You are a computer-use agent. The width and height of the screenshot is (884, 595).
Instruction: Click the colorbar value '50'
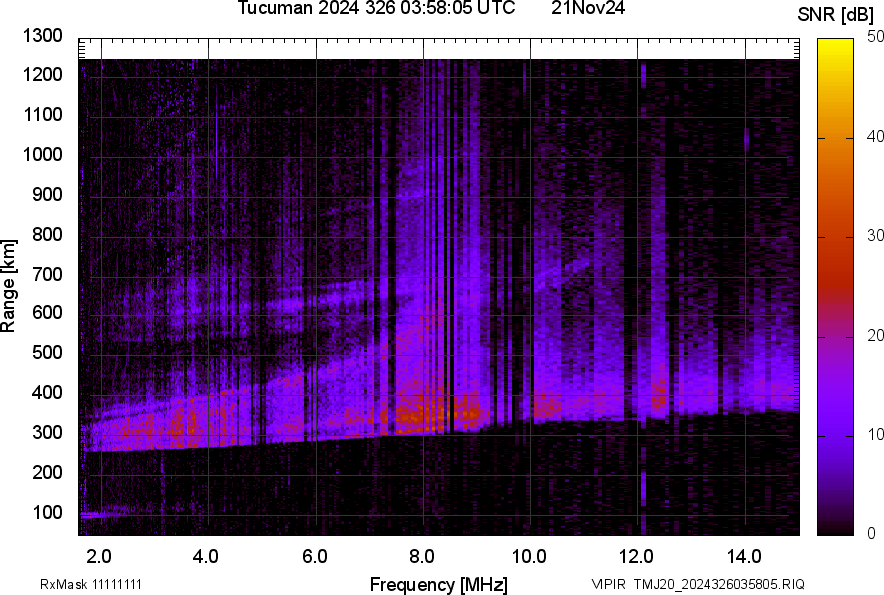[876, 37]
